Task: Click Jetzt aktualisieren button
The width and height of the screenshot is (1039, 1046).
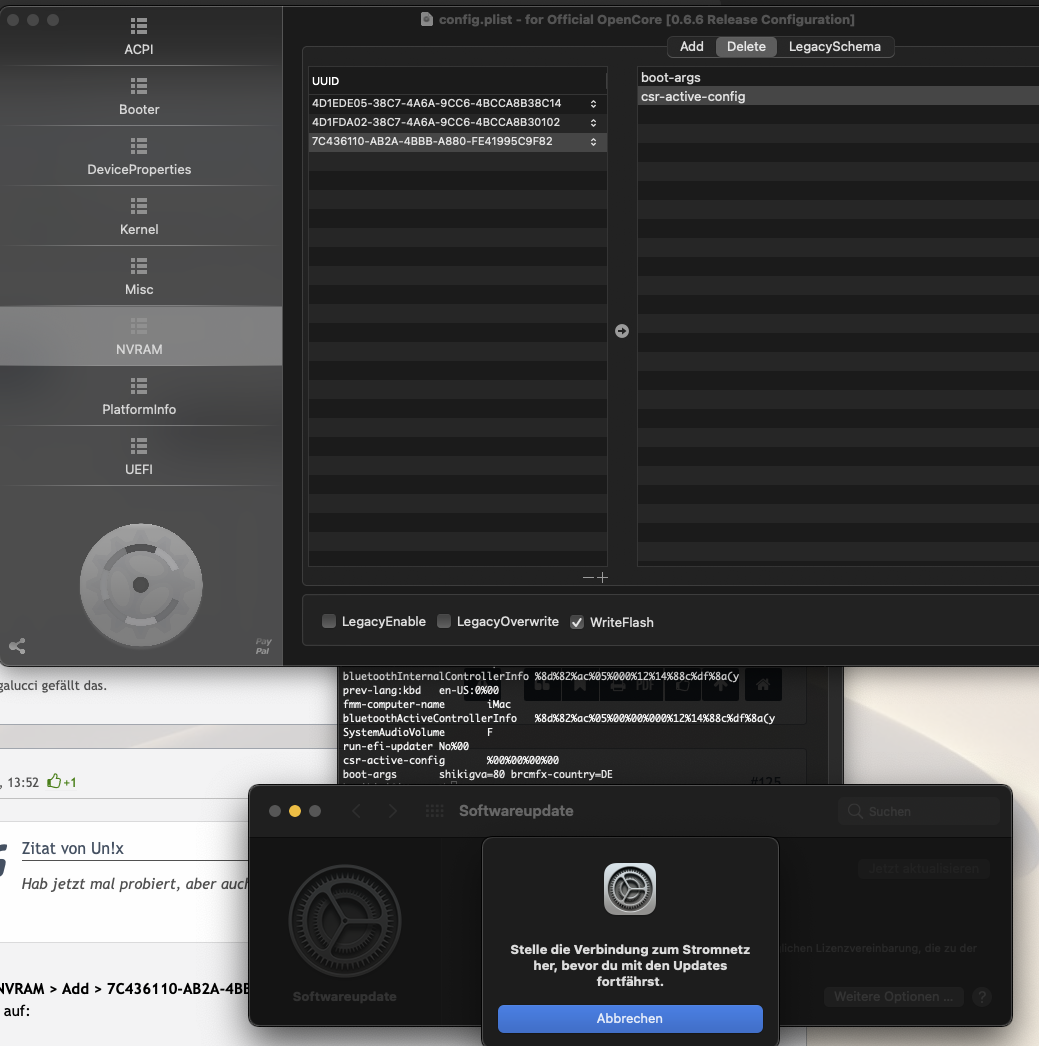Action: [924, 869]
